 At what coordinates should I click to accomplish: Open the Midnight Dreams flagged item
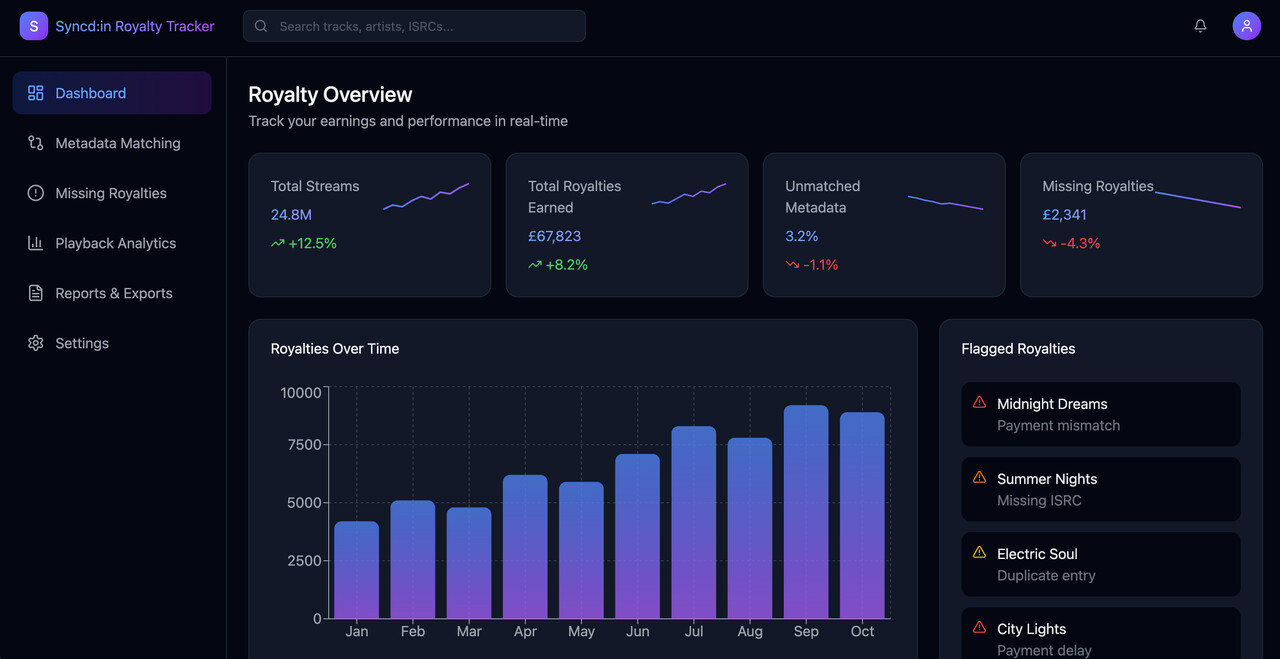[1101, 414]
